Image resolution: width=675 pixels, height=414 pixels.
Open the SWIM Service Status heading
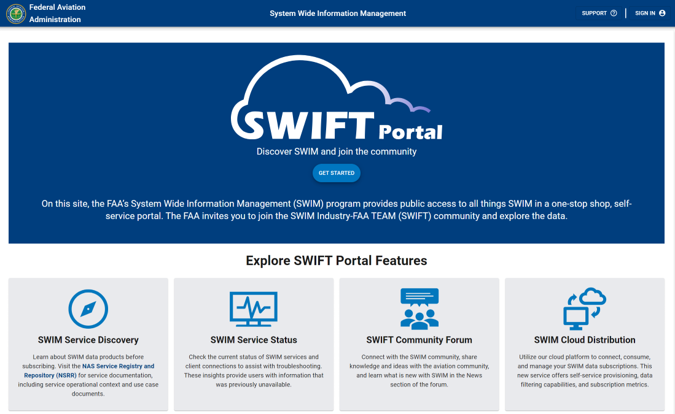tap(254, 340)
